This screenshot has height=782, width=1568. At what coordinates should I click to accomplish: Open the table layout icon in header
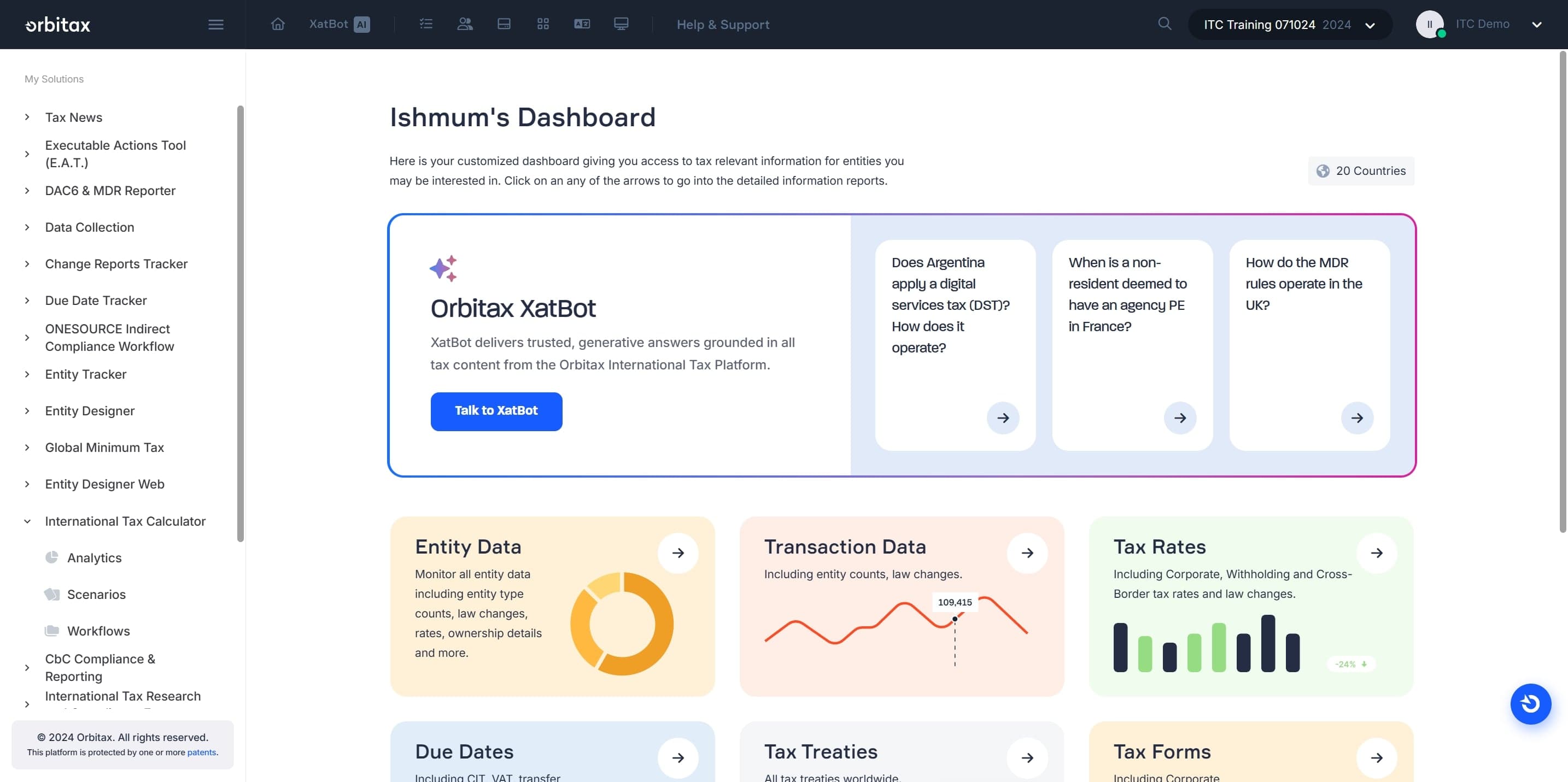[504, 25]
